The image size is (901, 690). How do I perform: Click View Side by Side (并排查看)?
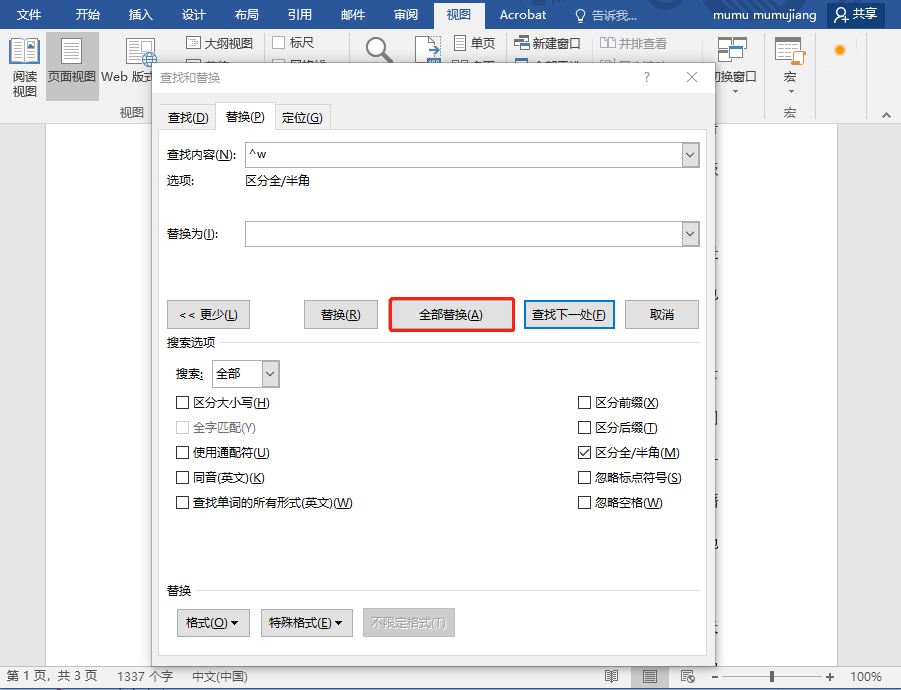633,43
